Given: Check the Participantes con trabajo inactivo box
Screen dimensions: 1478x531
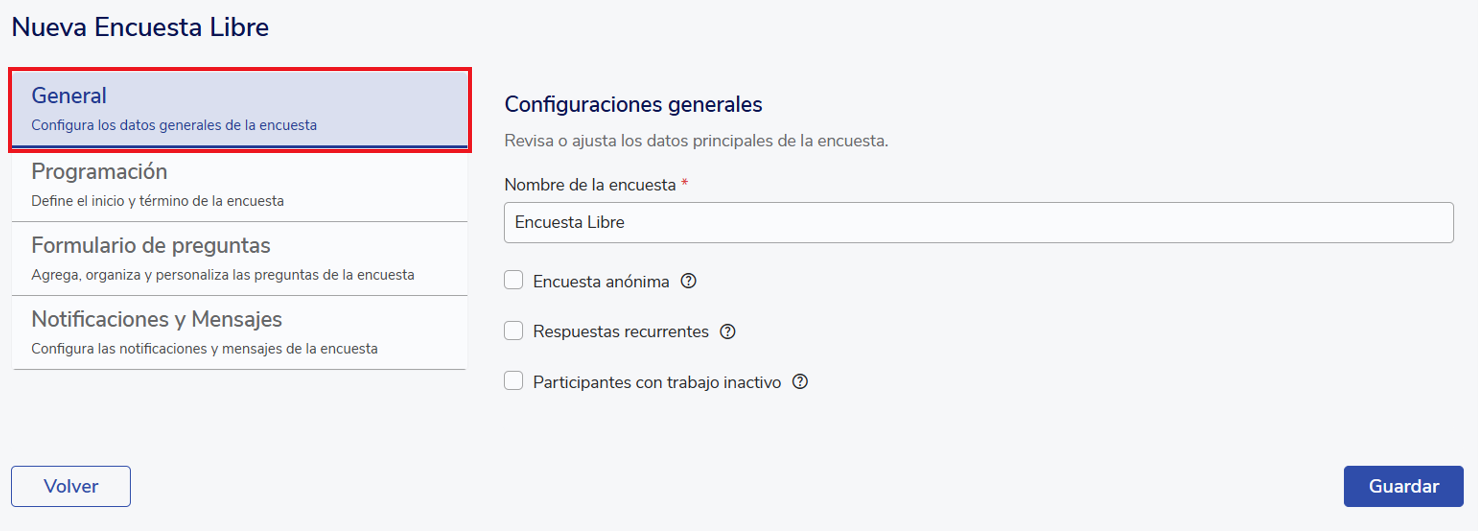Looking at the screenshot, I should click(x=514, y=381).
